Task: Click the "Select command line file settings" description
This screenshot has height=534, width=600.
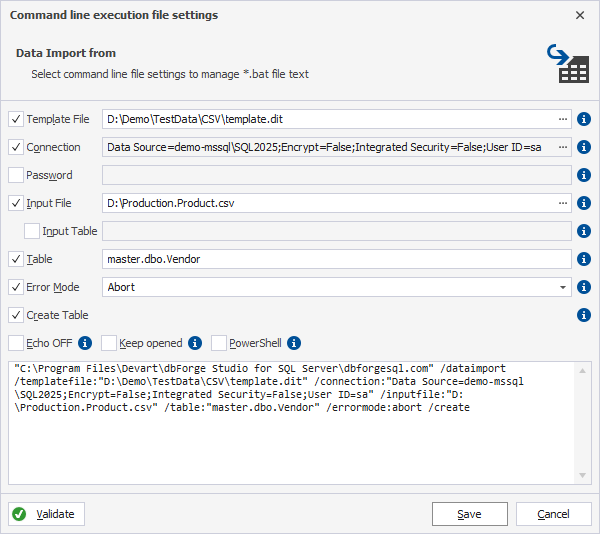Action: pos(170,74)
